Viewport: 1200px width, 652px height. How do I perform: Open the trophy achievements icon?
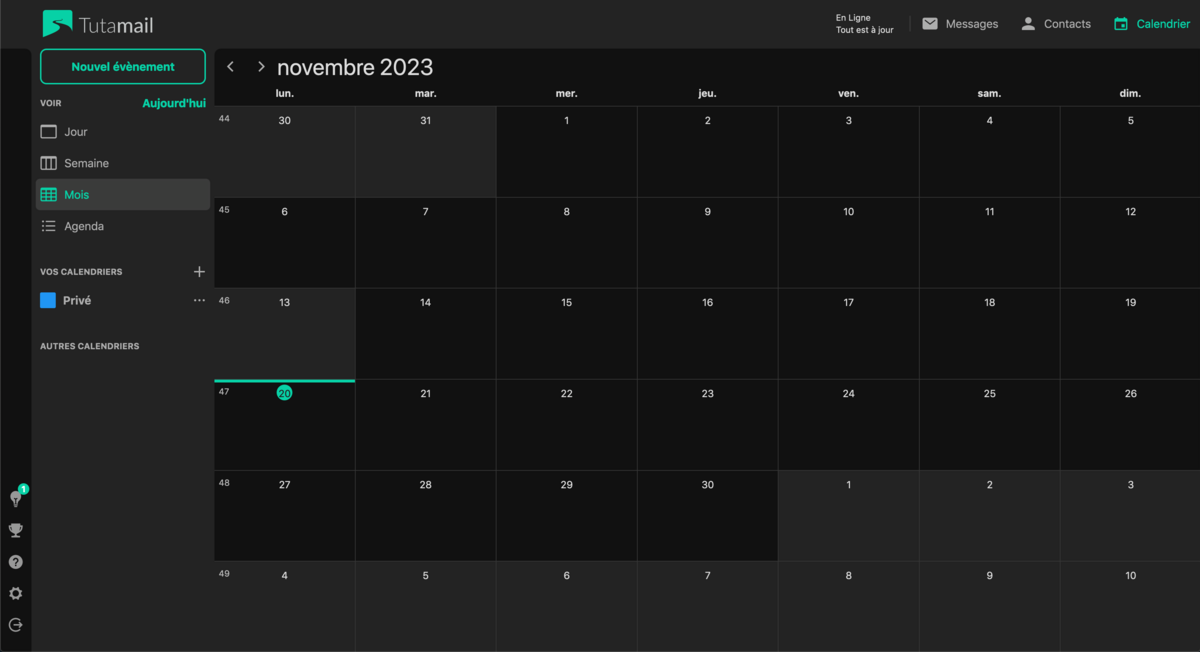pyautogui.click(x=15, y=529)
